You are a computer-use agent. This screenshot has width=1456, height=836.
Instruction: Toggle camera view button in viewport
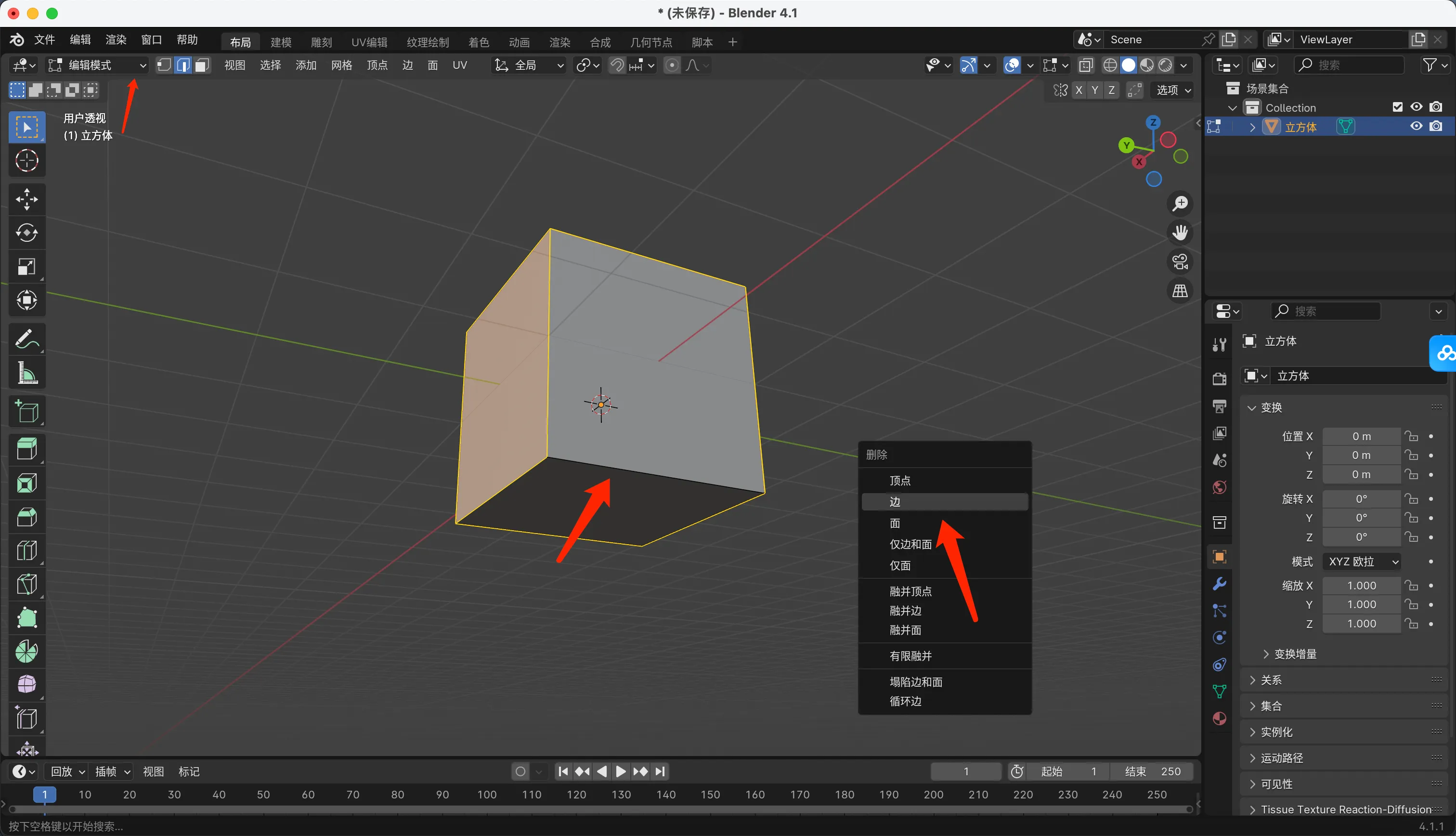(1180, 262)
